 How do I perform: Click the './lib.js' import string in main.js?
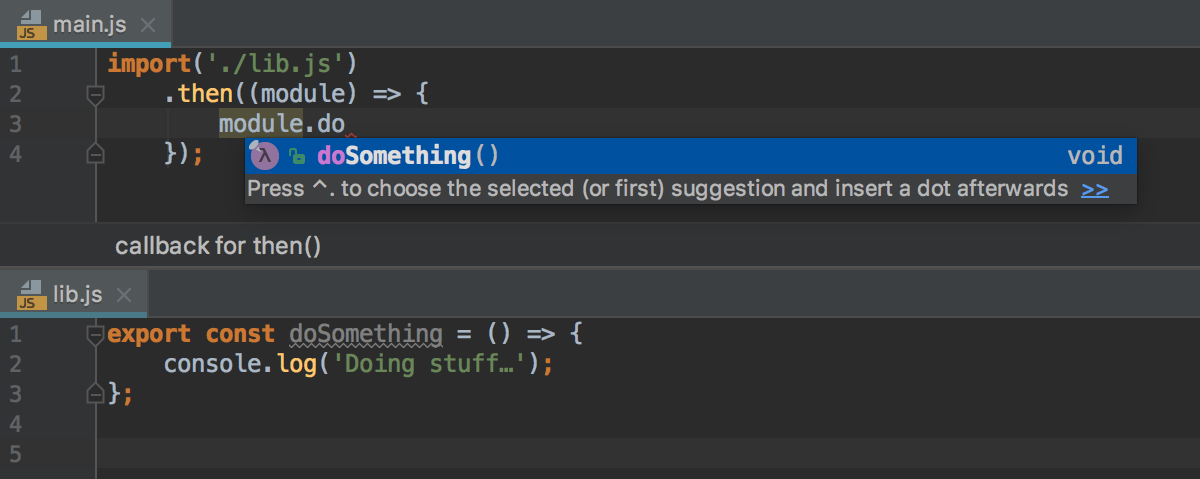(274, 65)
